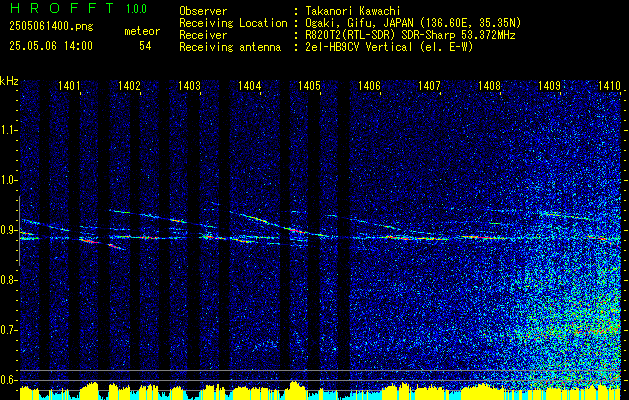629x400 pixels.
Task: Click time marker 1410
Action: pyautogui.click(x=609, y=85)
